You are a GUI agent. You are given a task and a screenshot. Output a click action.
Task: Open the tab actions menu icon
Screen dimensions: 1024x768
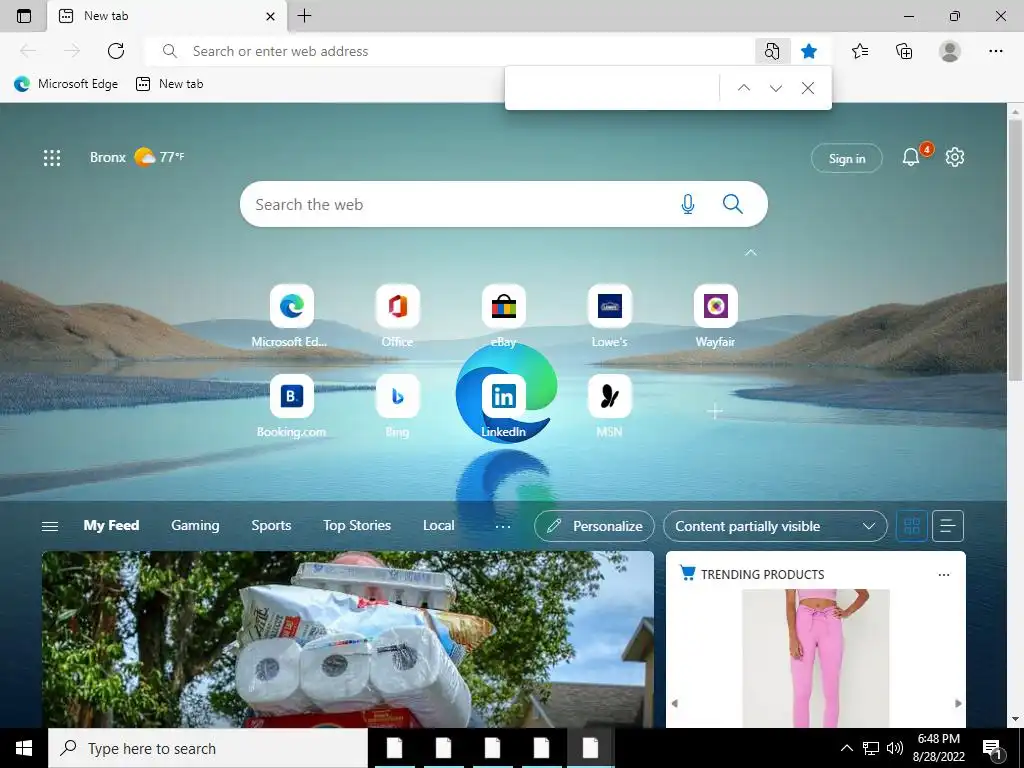(x=24, y=16)
